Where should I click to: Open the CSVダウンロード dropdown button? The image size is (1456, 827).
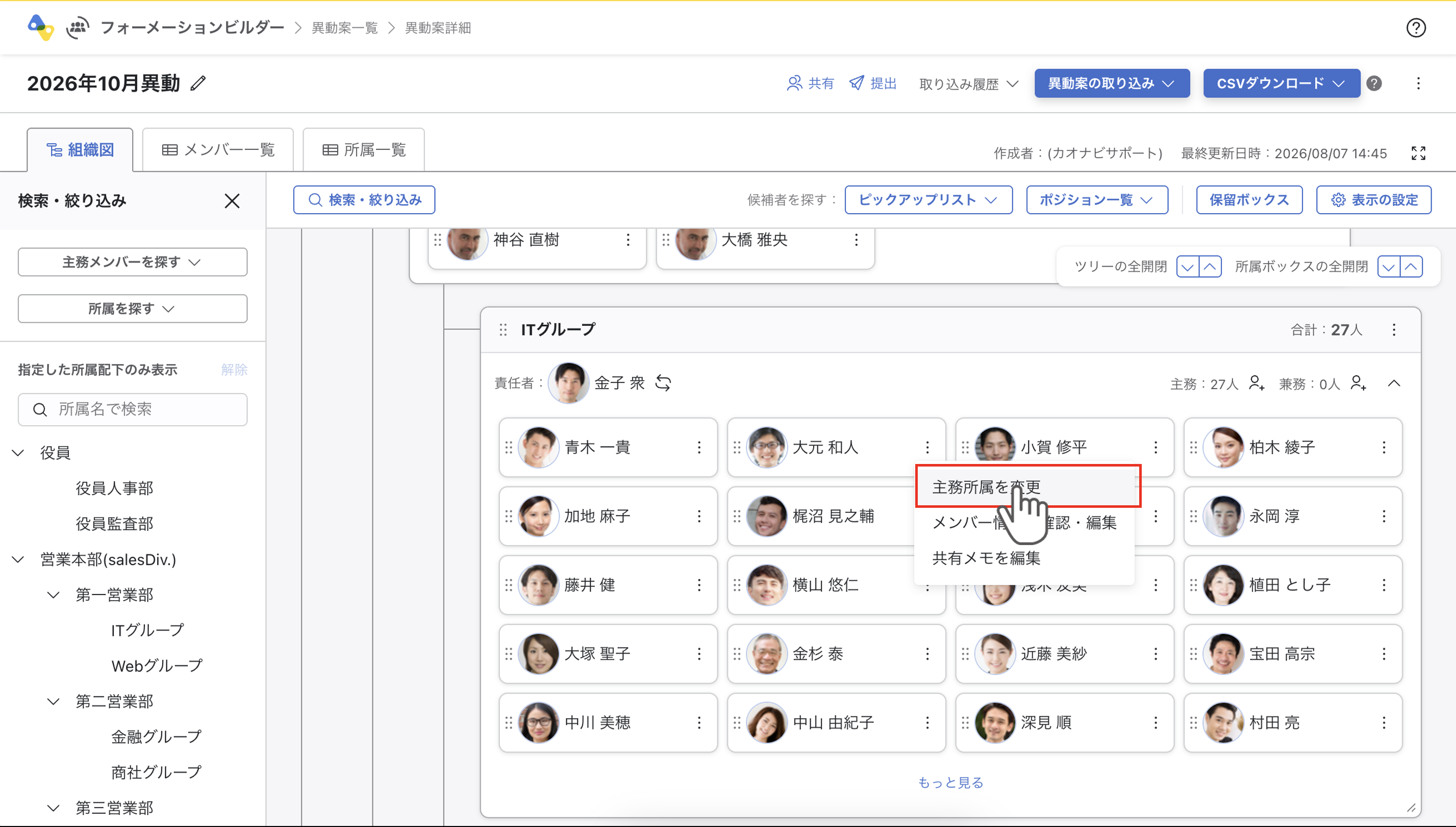click(x=1282, y=84)
